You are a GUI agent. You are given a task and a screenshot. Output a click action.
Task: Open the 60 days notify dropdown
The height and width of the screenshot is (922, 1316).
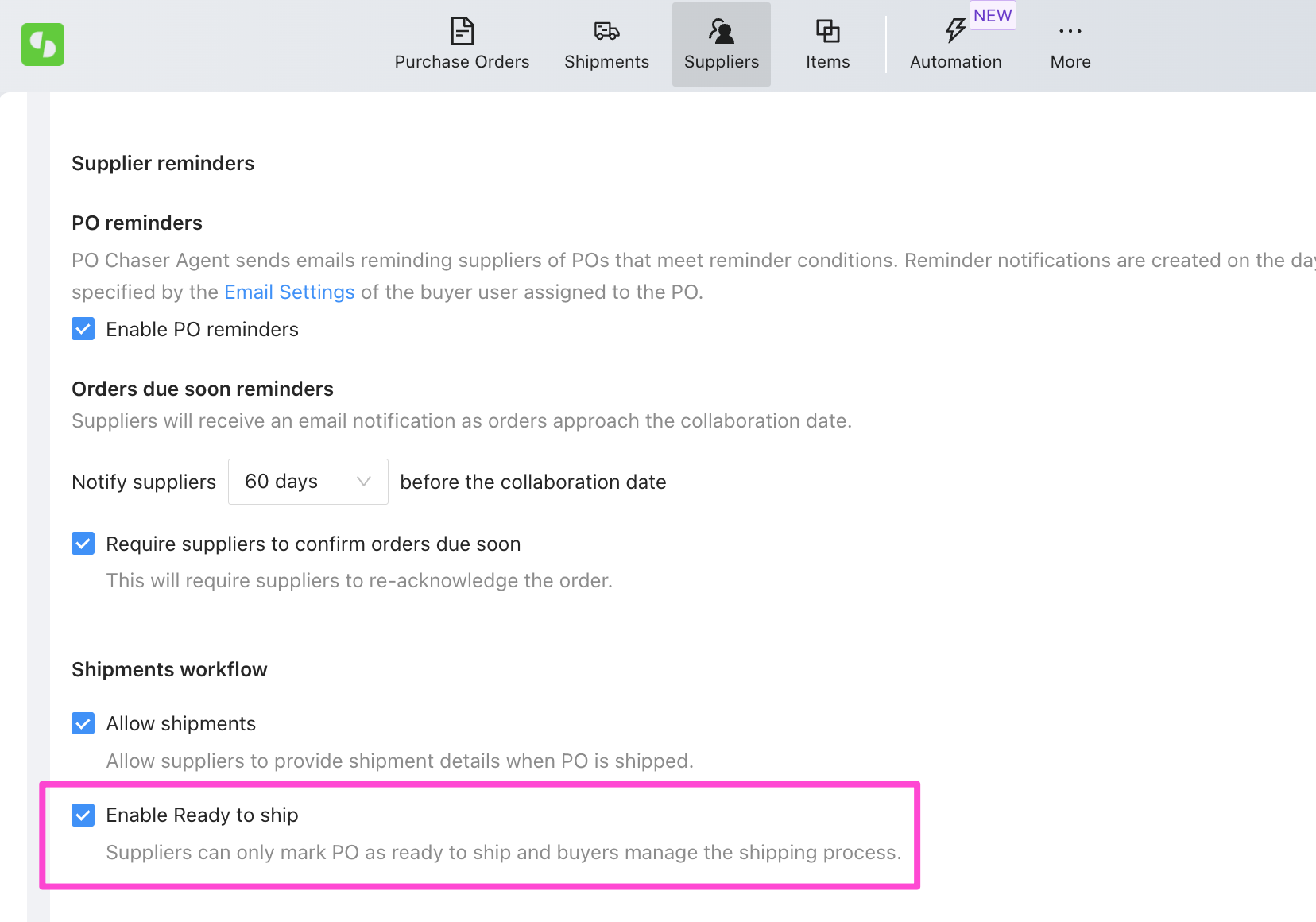(308, 482)
